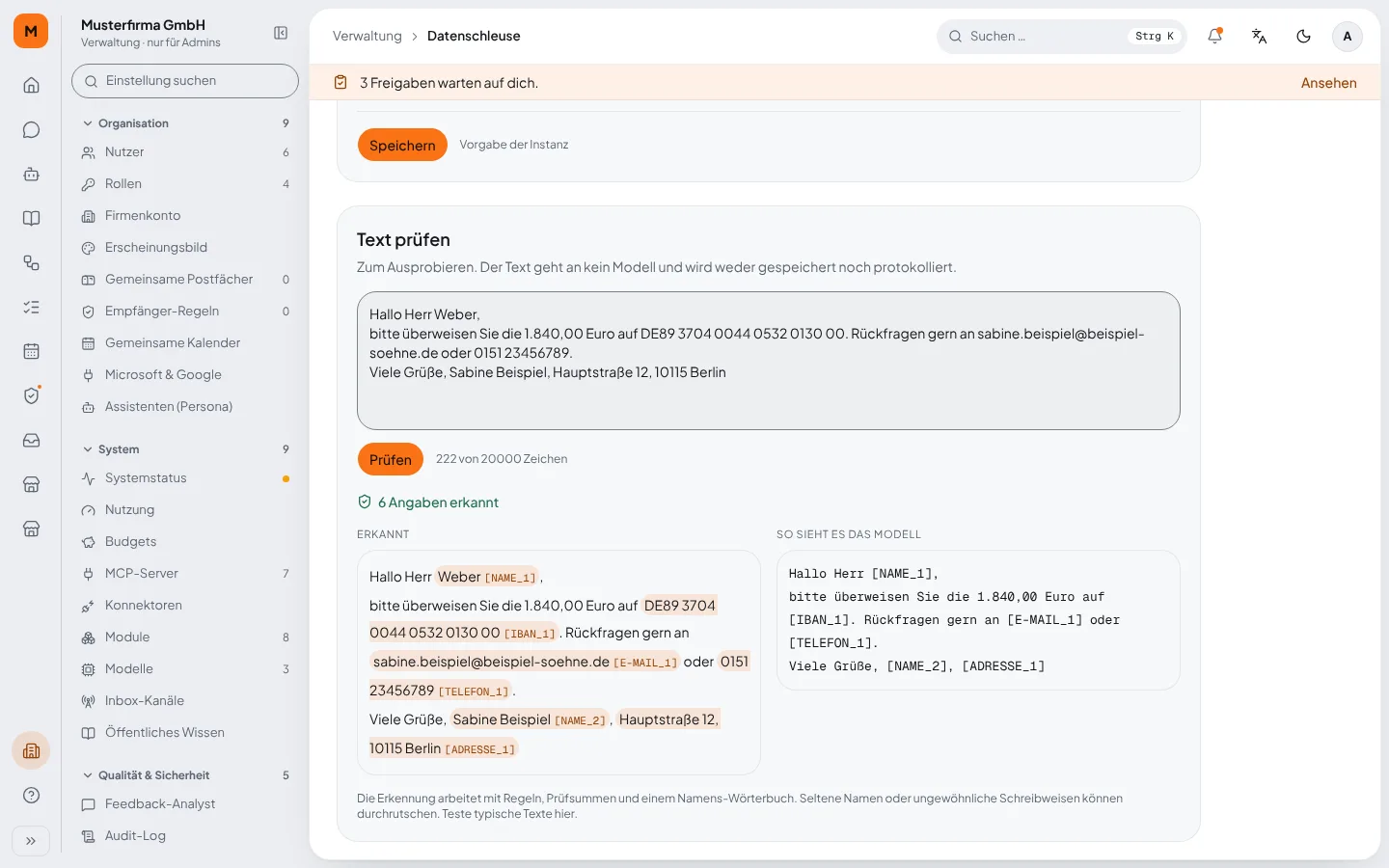1389x868 pixels.
Task: Open the robot assistant icon in left rail
Action: (x=31, y=174)
